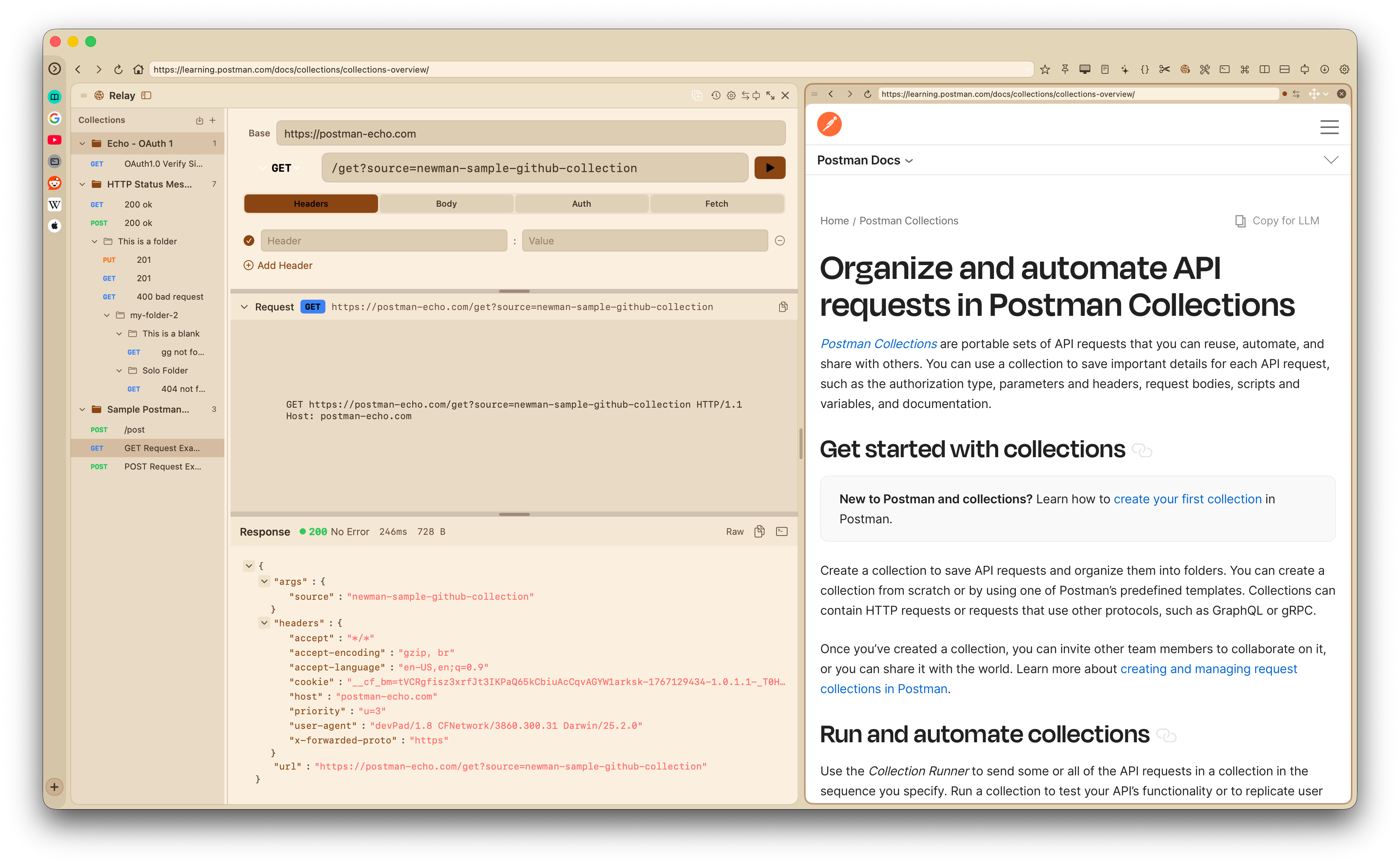Toggle the Relay sidebar panel icon
1400x866 pixels.
[147, 96]
